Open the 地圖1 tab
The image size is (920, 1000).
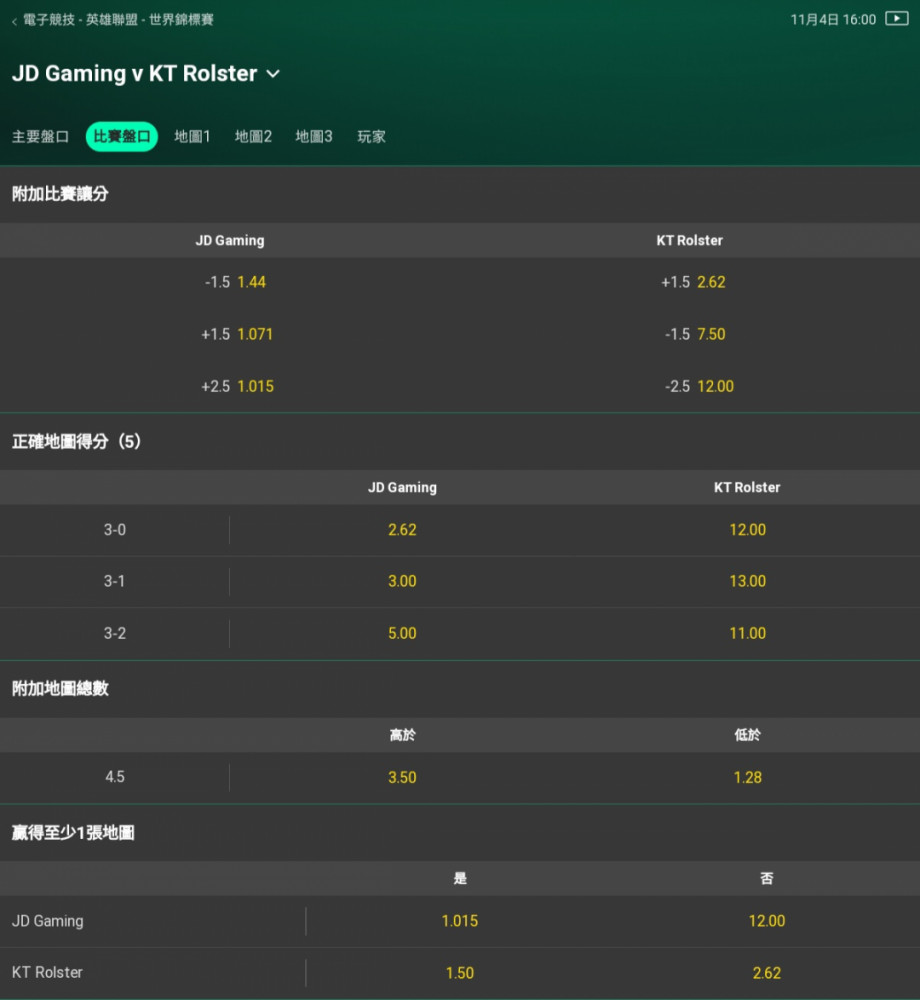[192, 136]
